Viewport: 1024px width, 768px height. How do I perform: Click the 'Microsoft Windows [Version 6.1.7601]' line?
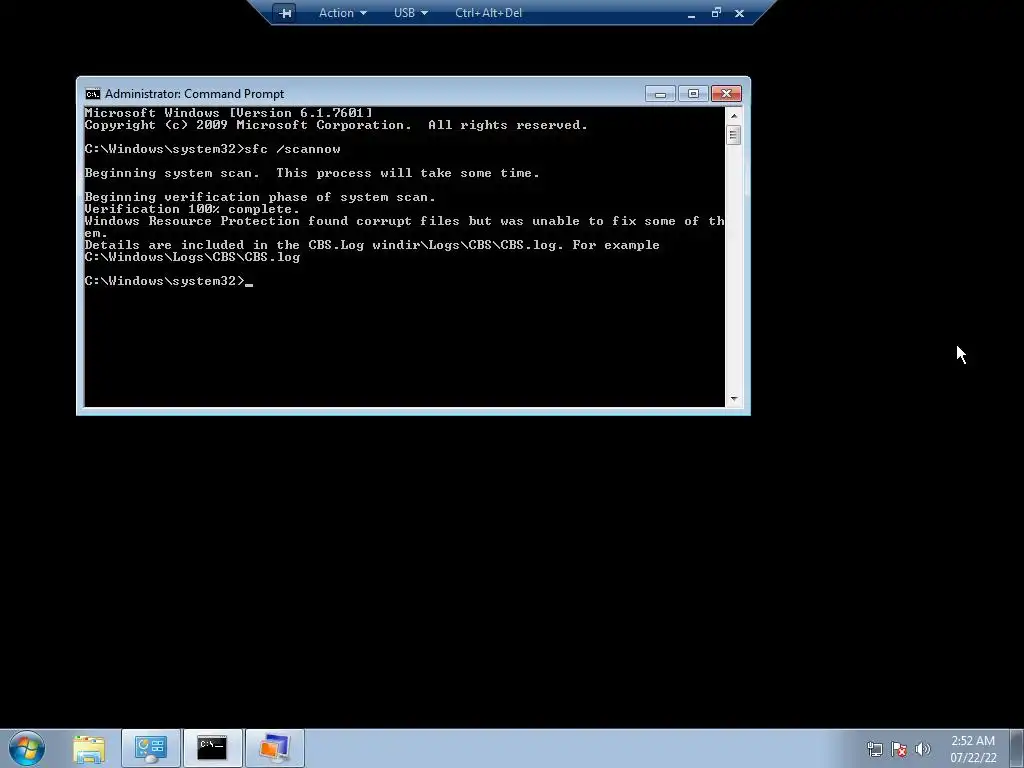[x=229, y=113]
